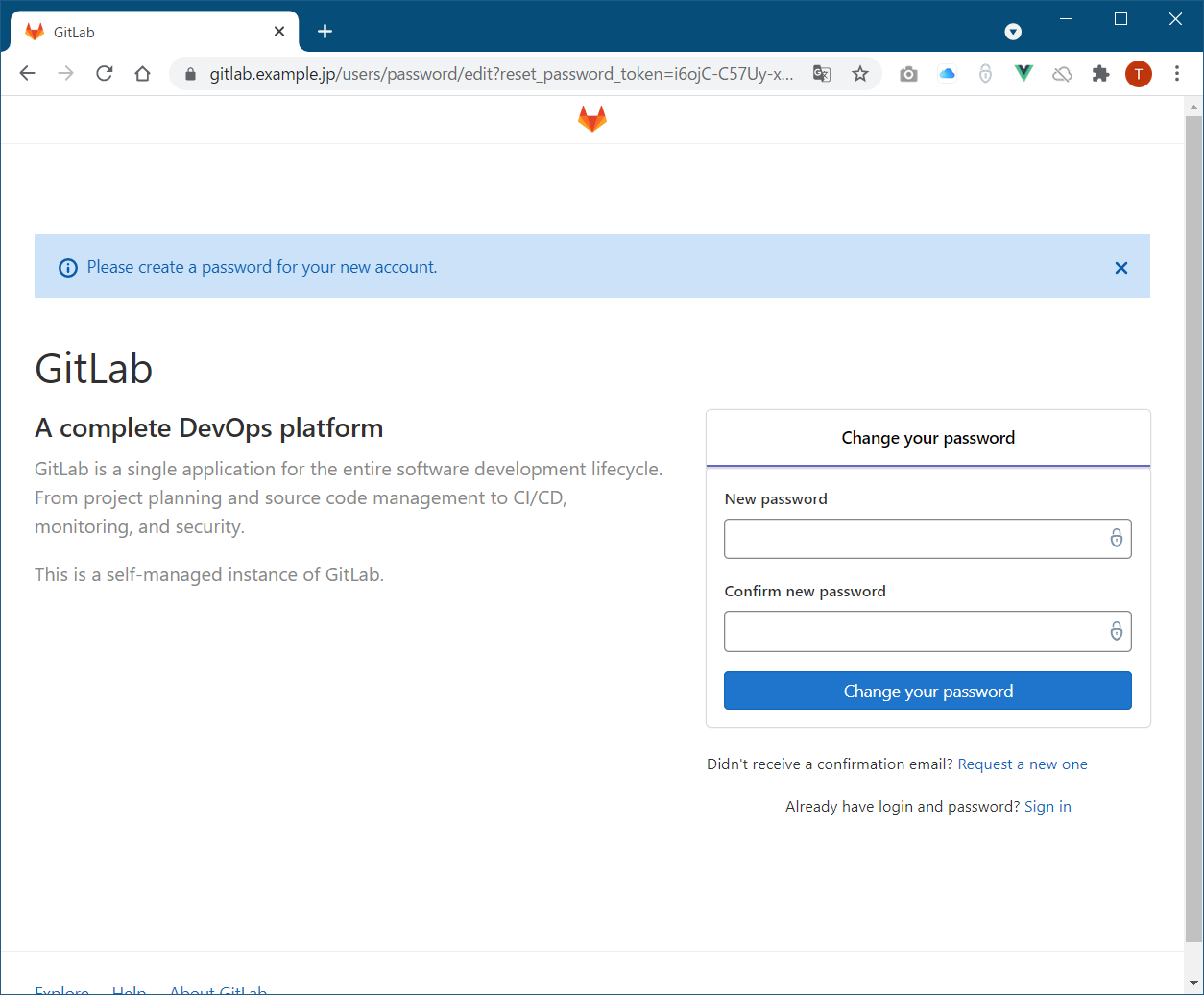Click the padlock site info icon
This screenshot has height=995, width=1204.
tap(190, 74)
